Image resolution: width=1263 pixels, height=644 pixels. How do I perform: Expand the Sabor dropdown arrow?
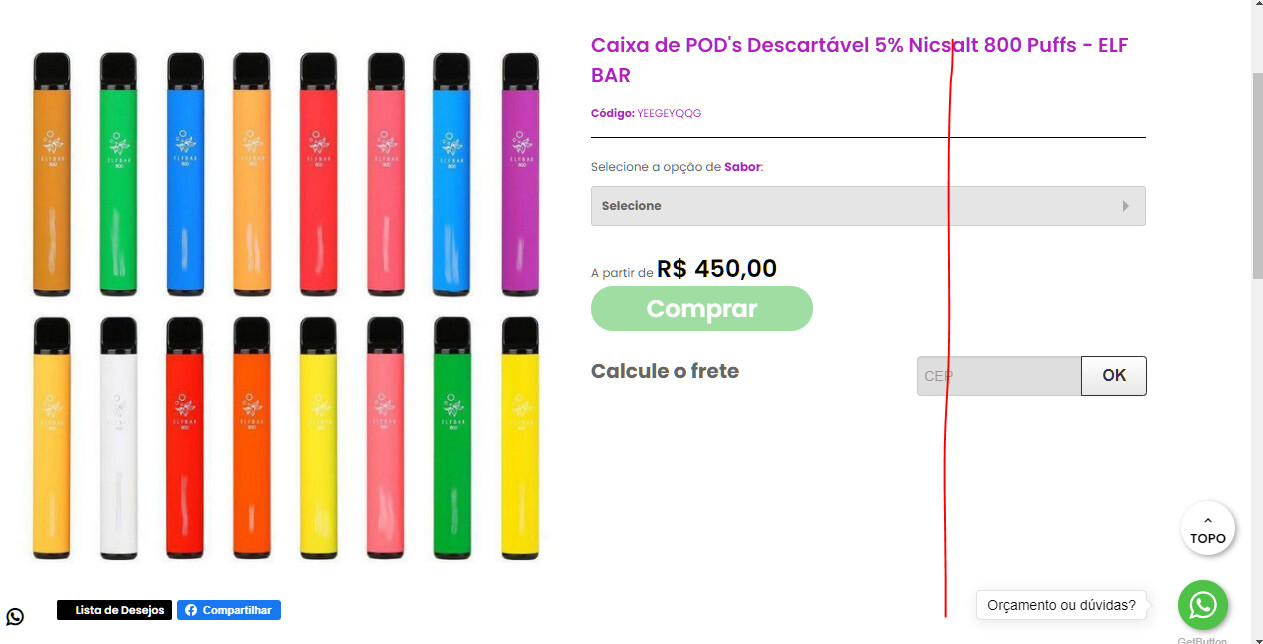click(1126, 206)
